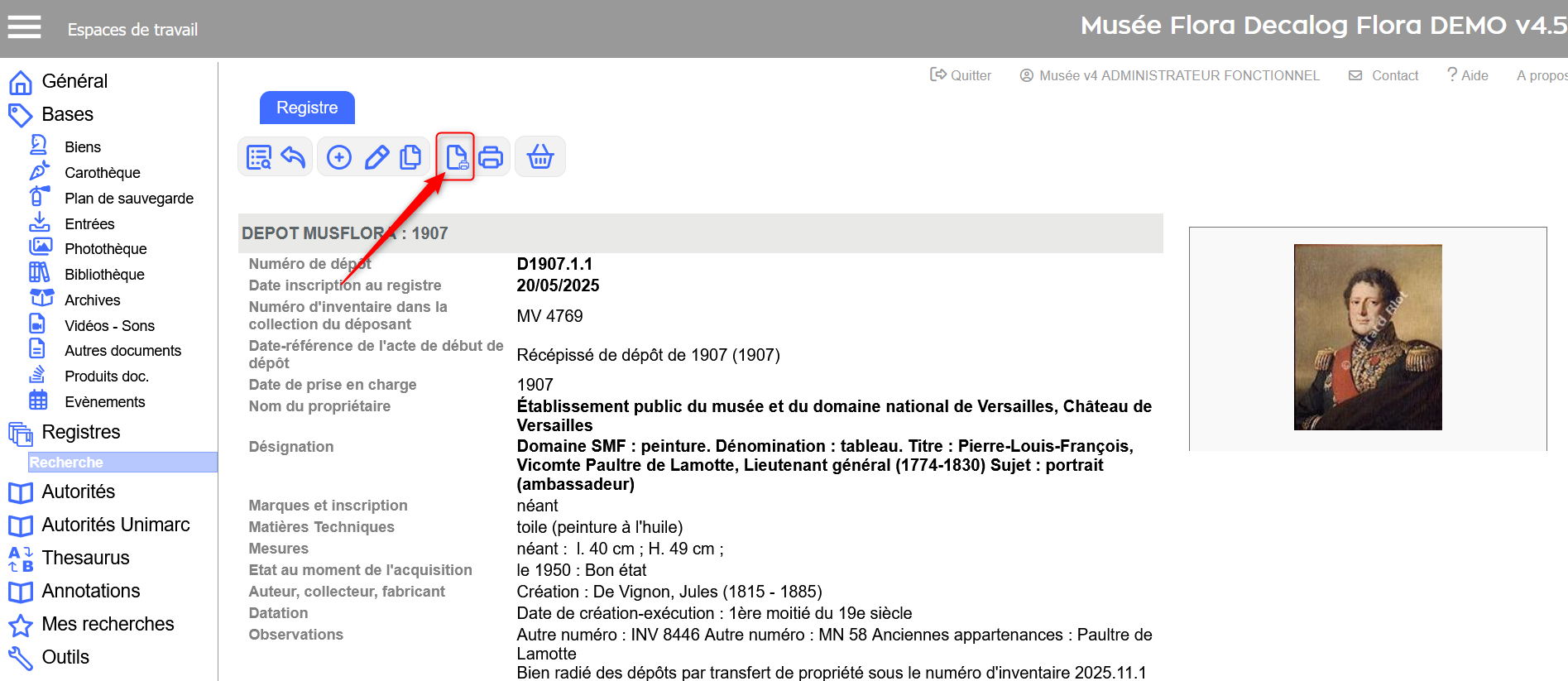Click the back arrow toolbar icon
The height and width of the screenshot is (681, 1568).
(x=293, y=157)
